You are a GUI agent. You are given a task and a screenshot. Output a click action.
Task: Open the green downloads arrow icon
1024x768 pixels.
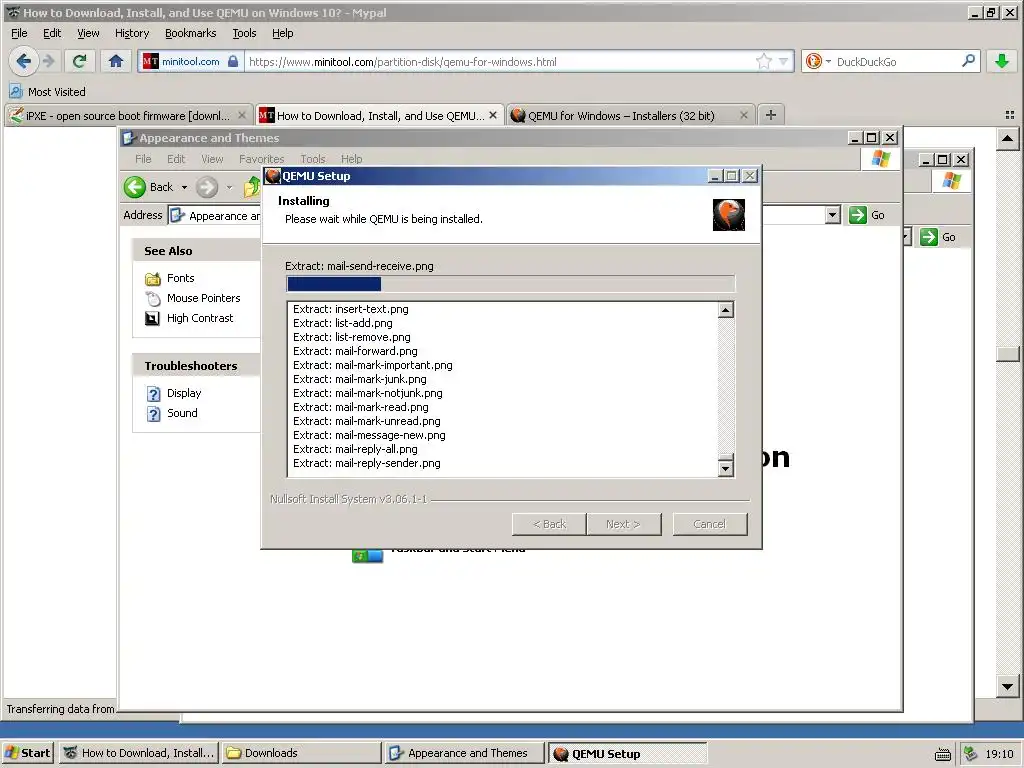(x=1002, y=61)
